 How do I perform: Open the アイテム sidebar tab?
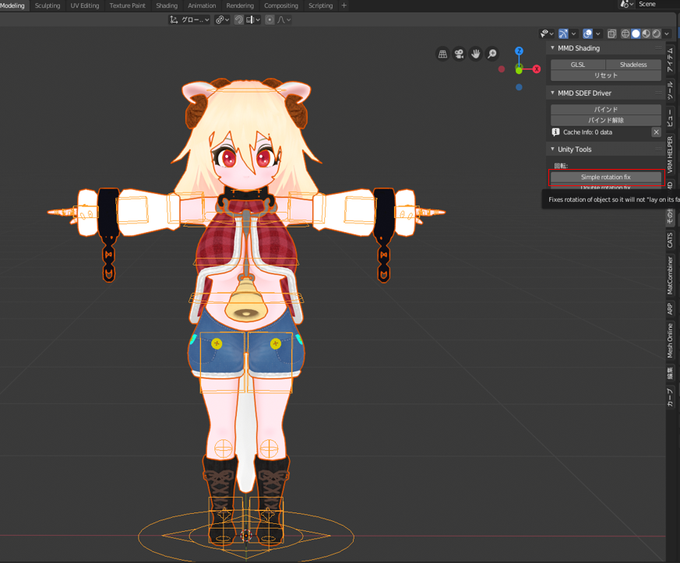click(670, 60)
